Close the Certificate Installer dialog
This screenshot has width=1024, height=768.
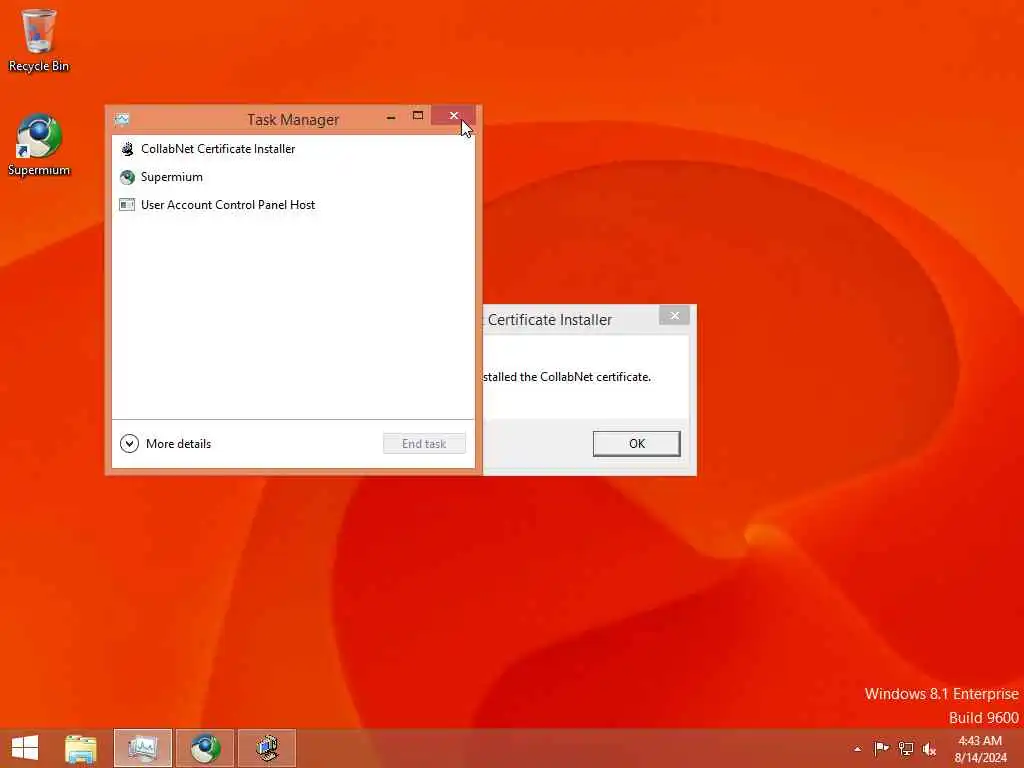675,315
